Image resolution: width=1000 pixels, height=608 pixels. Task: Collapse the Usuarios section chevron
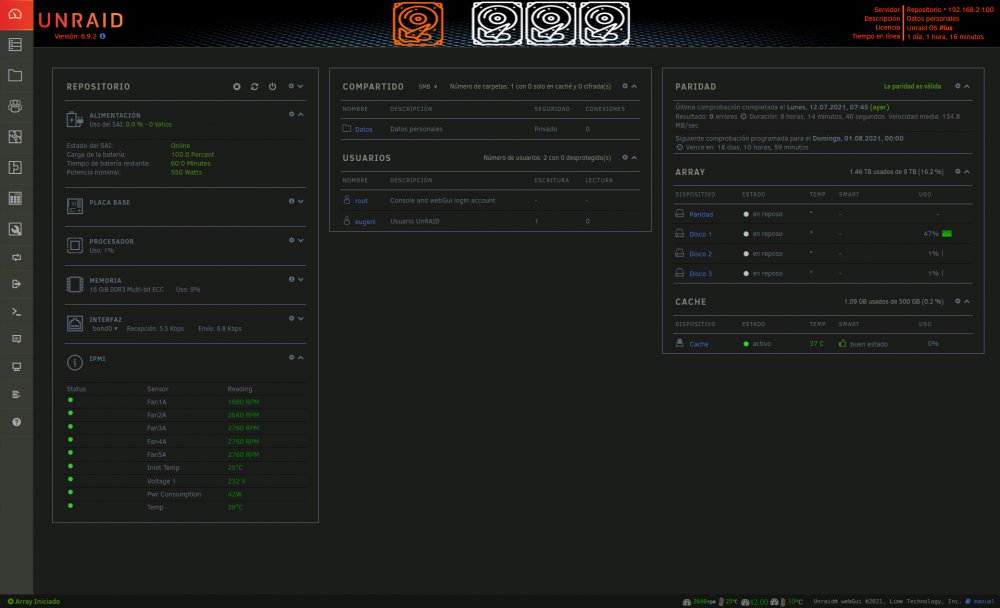tap(634, 158)
